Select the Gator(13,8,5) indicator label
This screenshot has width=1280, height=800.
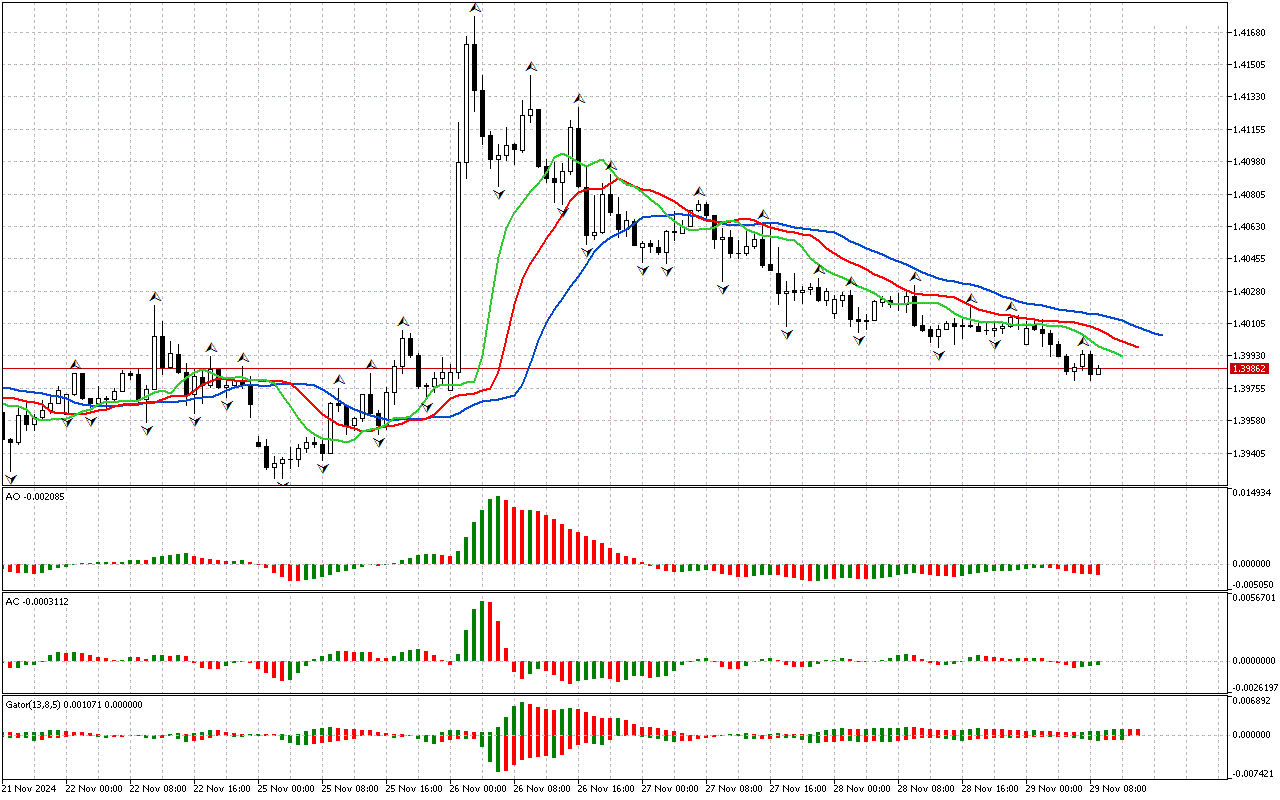[74, 704]
